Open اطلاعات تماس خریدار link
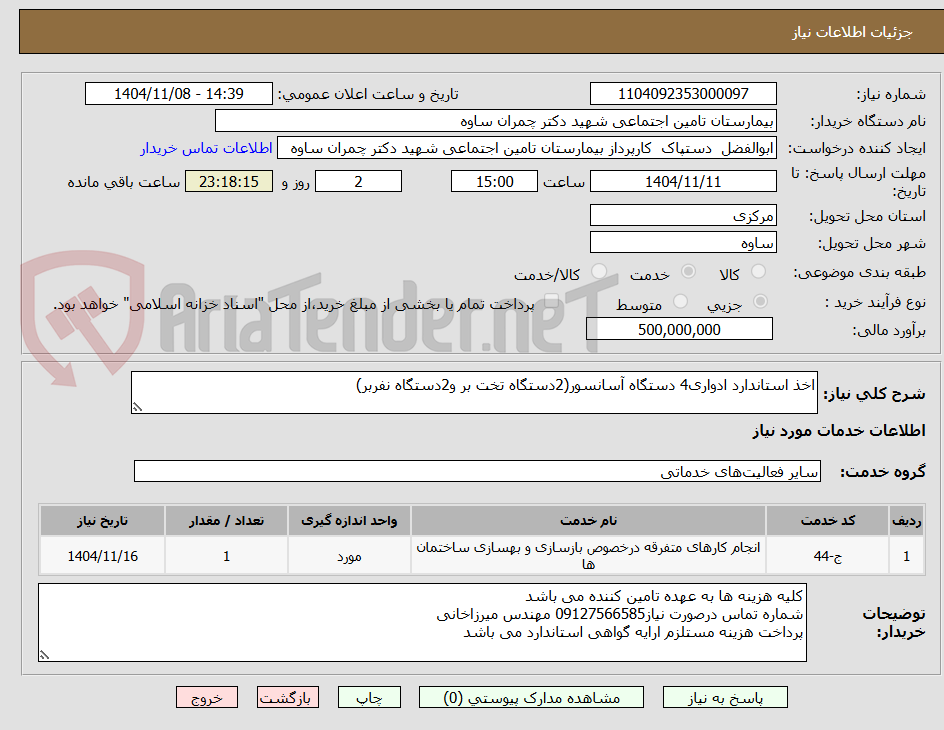This screenshot has width=944, height=730. coord(206,148)
